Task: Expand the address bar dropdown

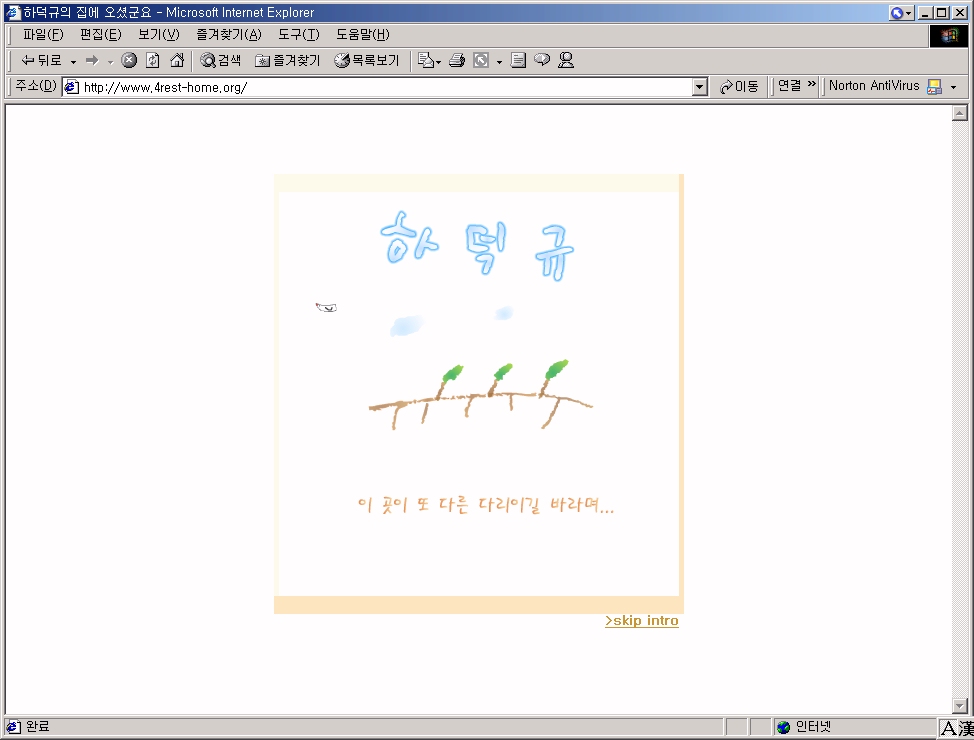Action: click(x=700, y=87)
